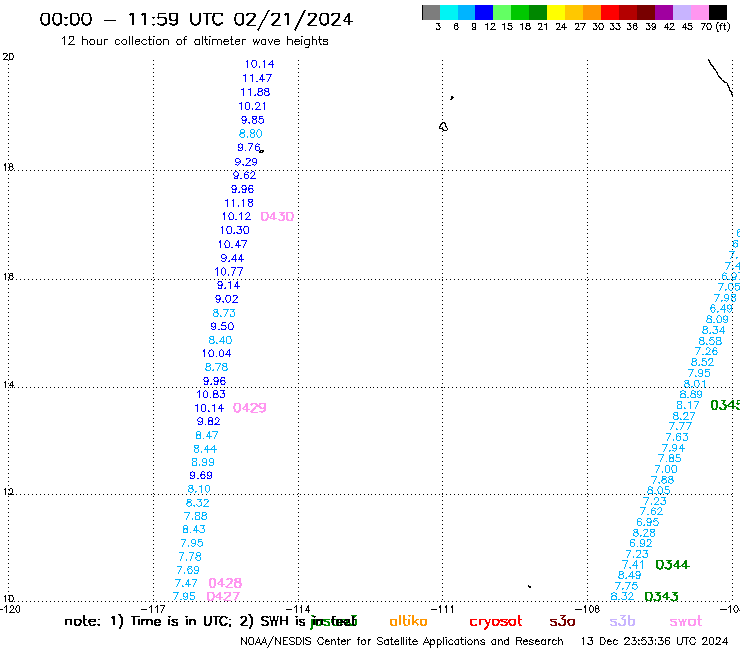This screenshot has height=650, width=740.
Task: Click the wave height value 8.49
Action: (630, 575)
